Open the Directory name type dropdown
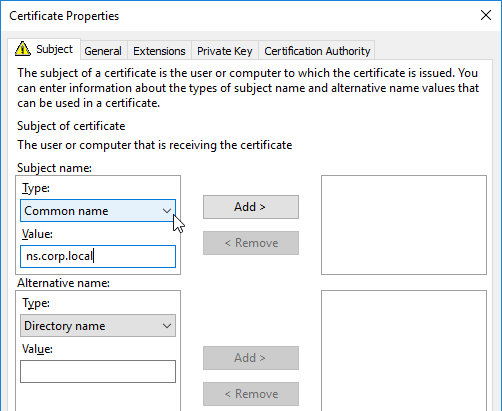This screenshot has width=502, height=411. click(98, 326)
